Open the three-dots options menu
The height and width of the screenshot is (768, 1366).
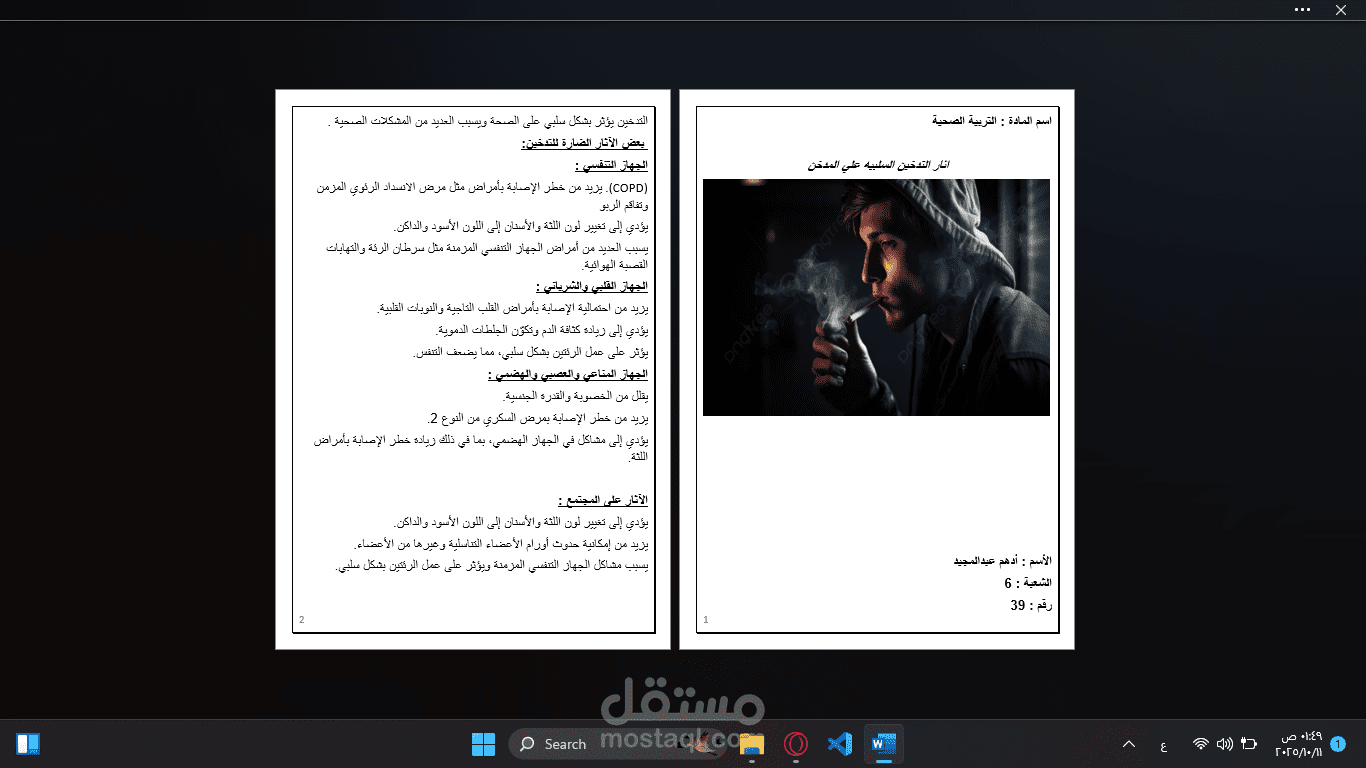pyautogui.click(x=1302, y=10)
